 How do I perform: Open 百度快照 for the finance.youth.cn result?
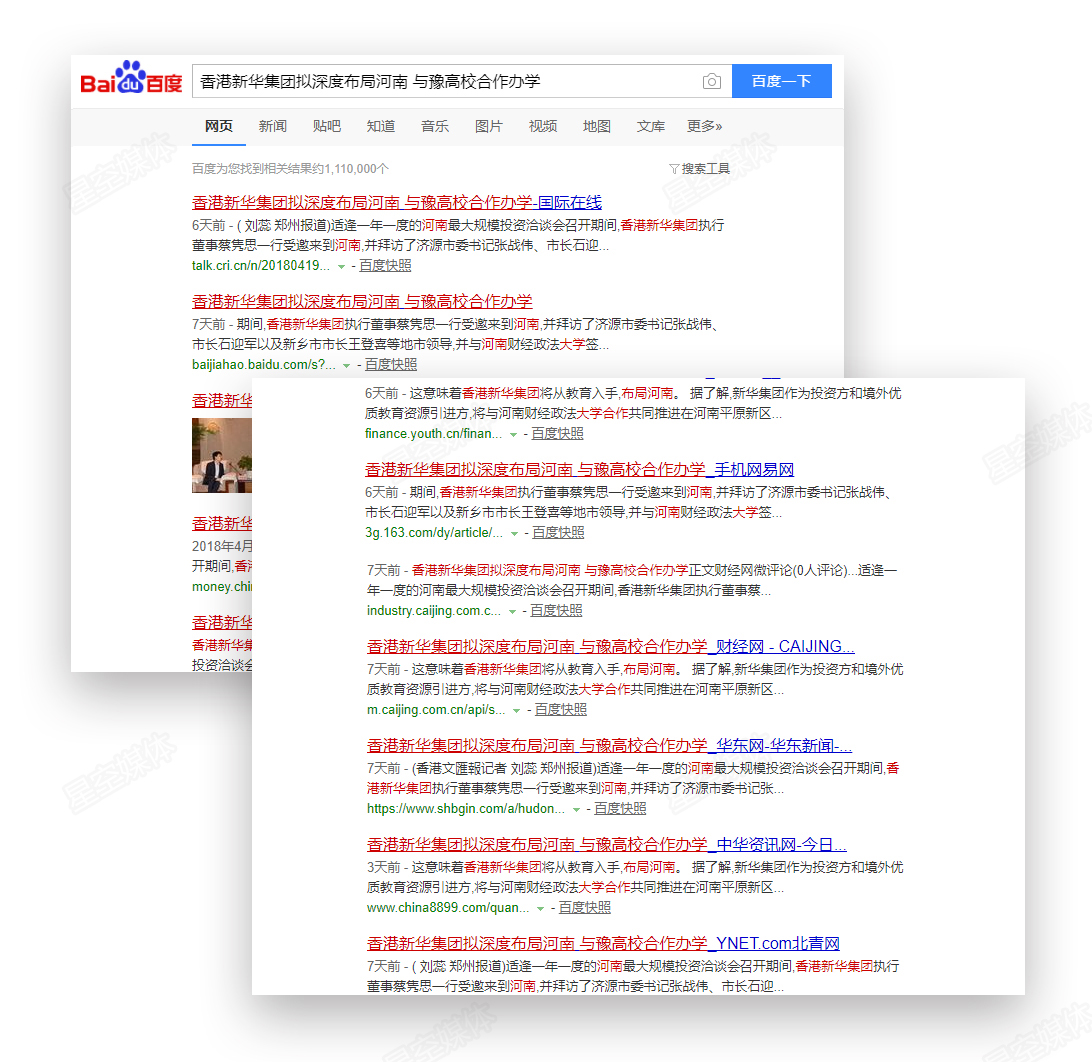click(x=557, y=433)
